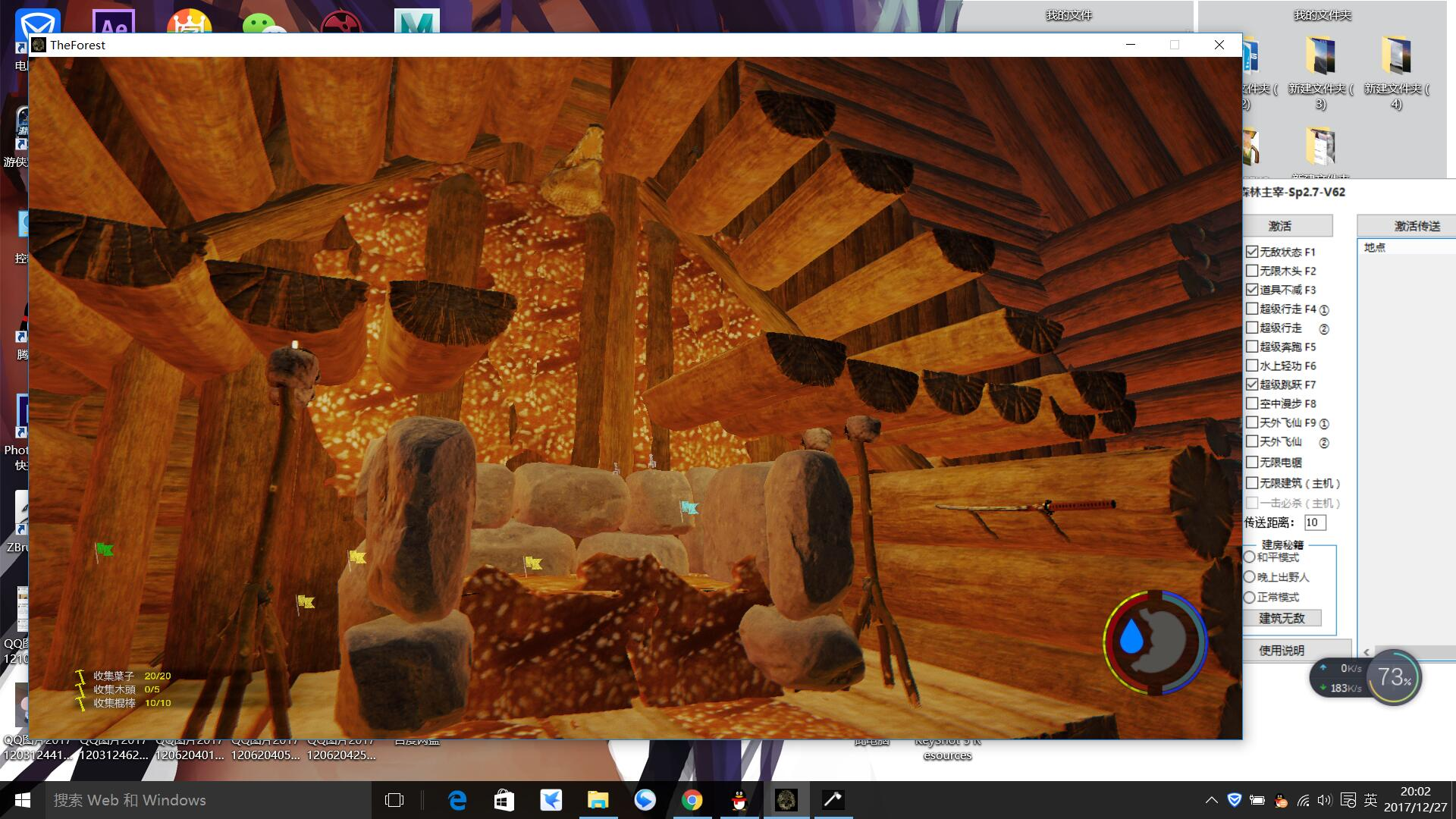
Task: Click the 传送距离 input field
Action: coord(1315,522)
